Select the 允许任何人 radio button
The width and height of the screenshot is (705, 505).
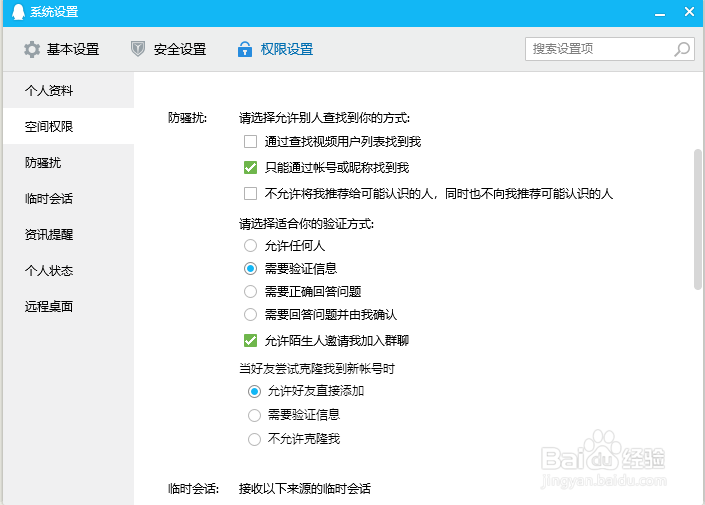click(250, 246)
